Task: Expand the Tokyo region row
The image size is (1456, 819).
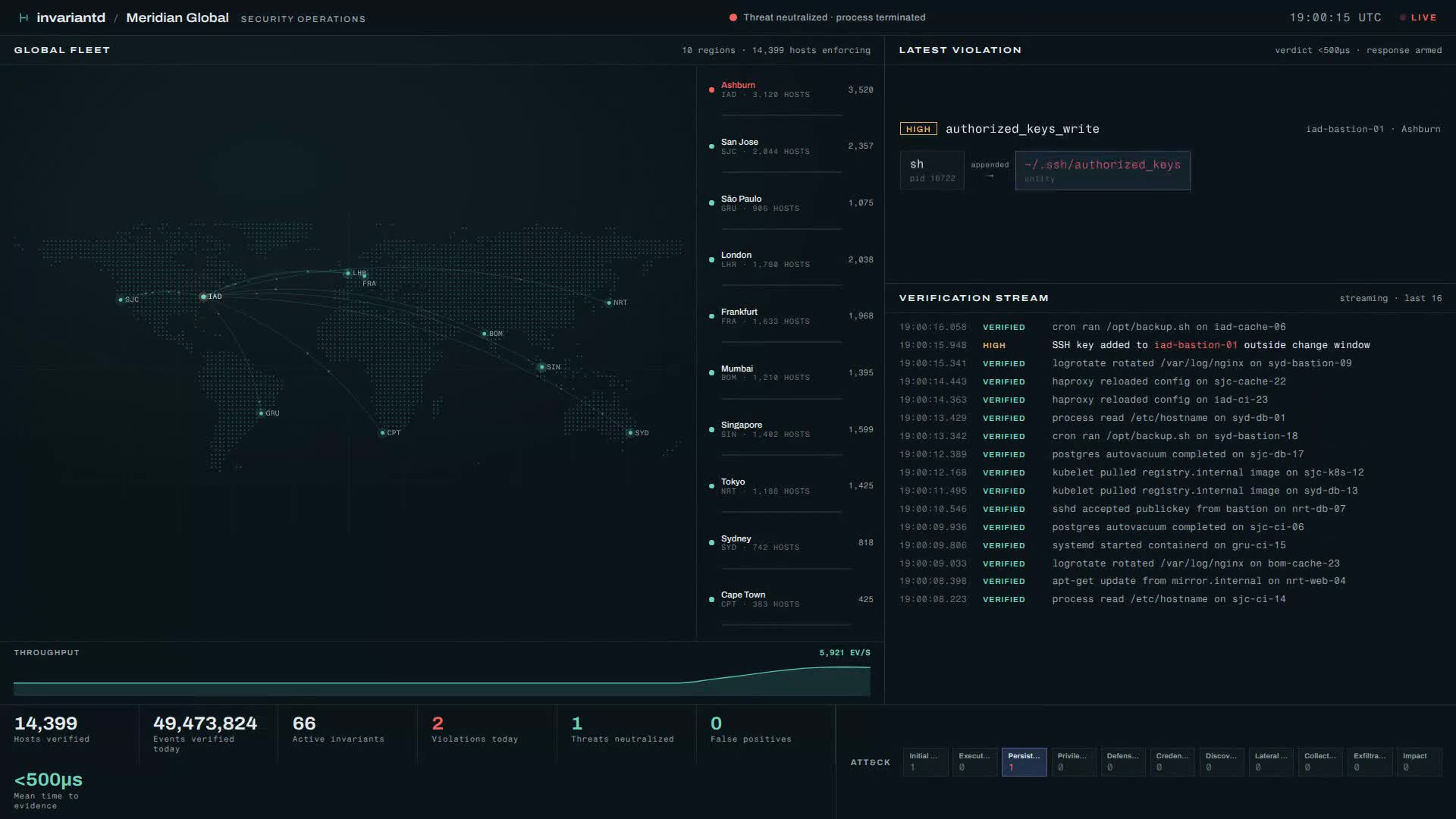Action: pyautogui.click(x=789, y=486)
